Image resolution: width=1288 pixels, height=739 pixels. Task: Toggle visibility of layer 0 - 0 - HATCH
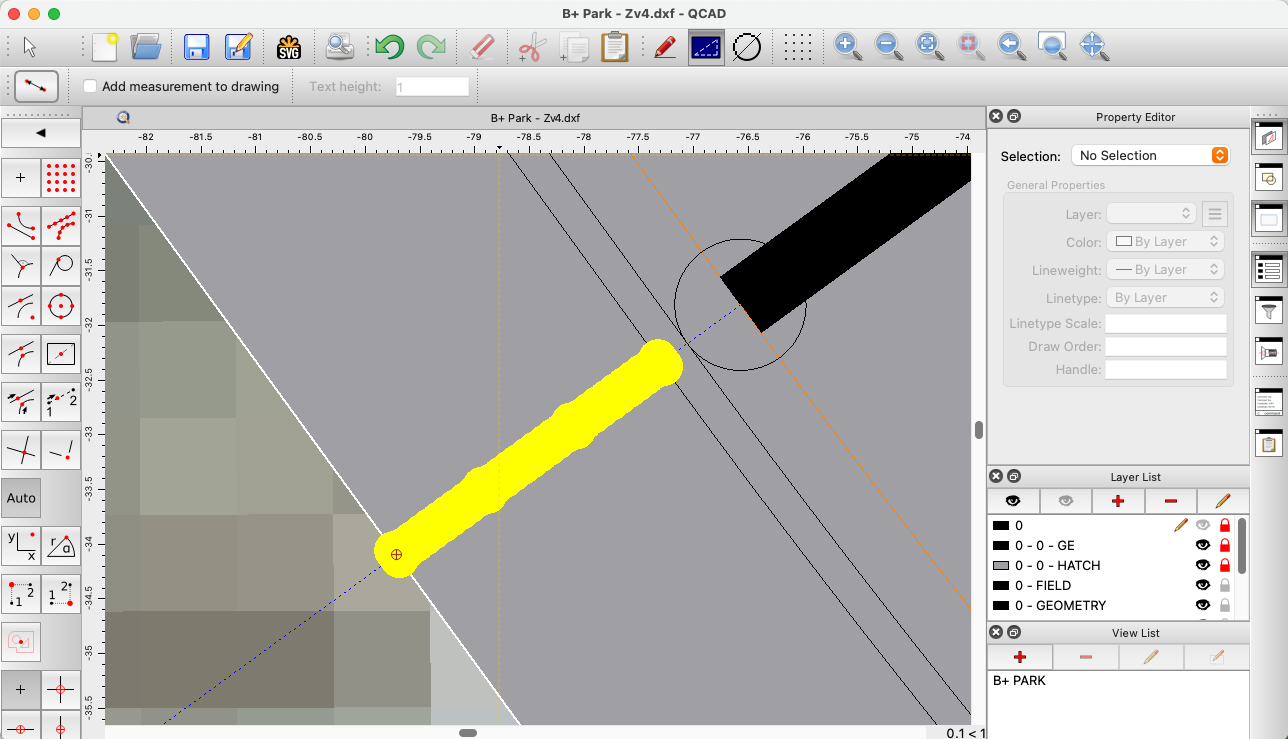[x=1203, y=565]
